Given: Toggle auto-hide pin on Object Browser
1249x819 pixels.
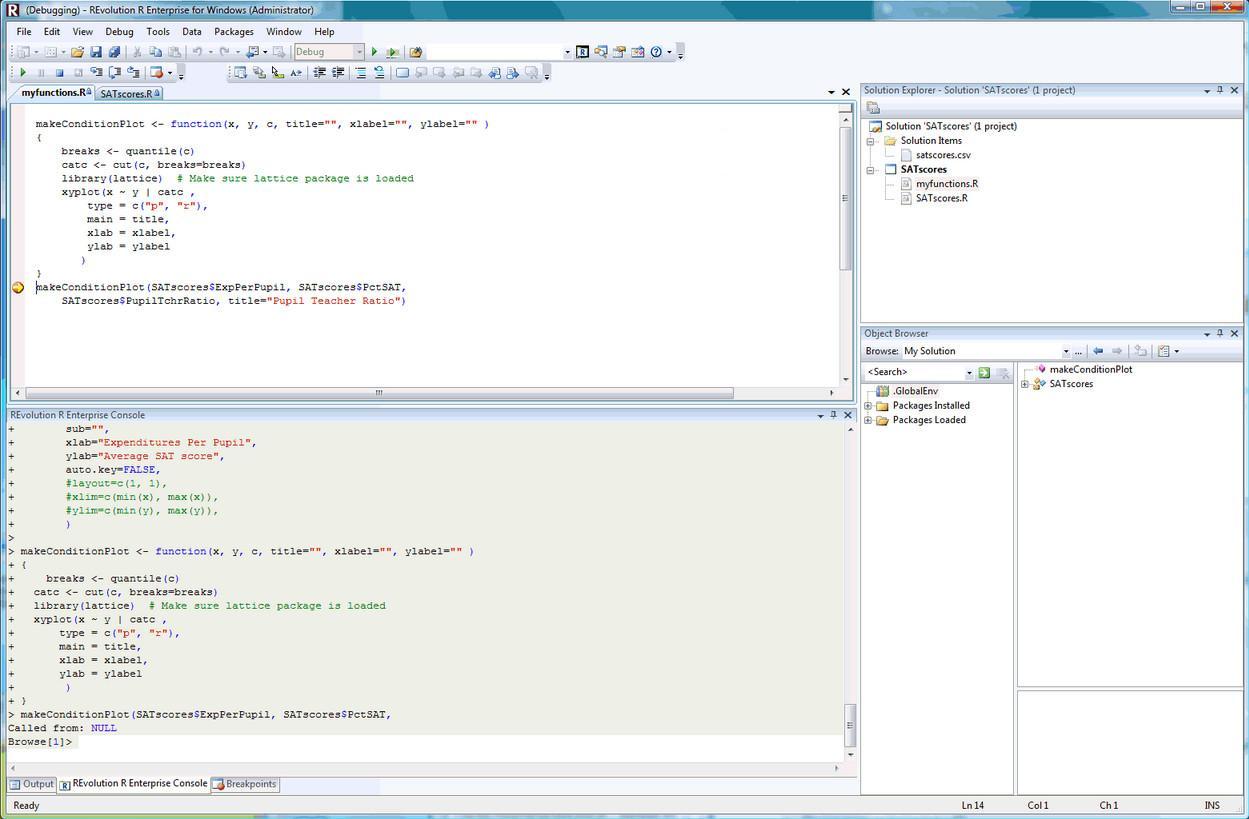Looking at the screenshot, I should point(1219,334).
